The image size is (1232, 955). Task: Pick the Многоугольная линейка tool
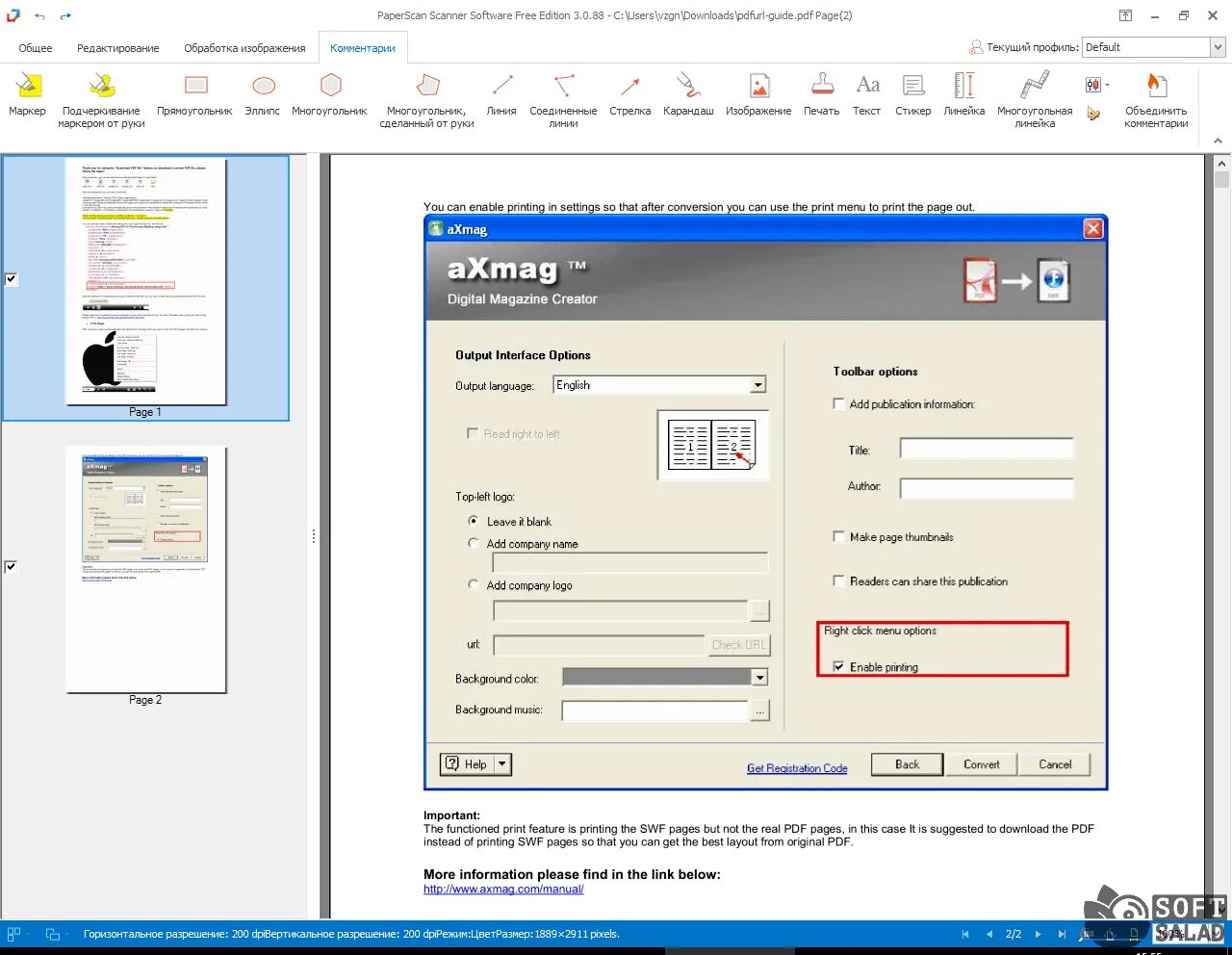(x=1035, y=100)
